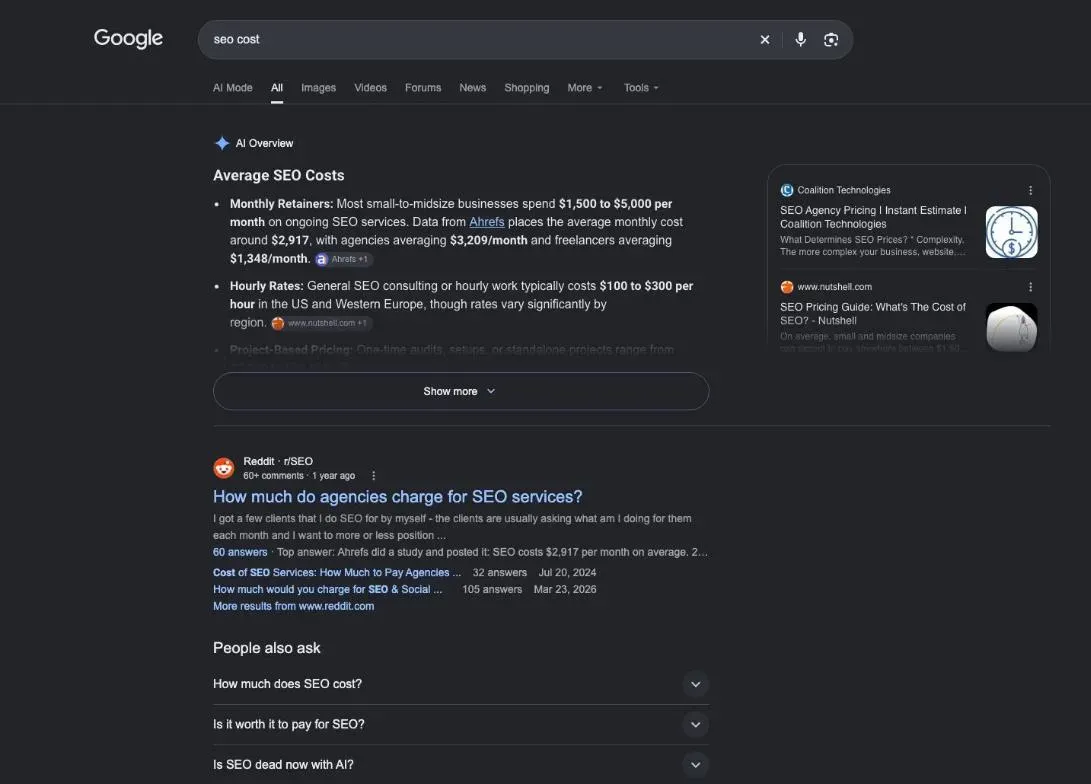The height and width of the screenshot is (784, 1091).
Task: Click 'www.nutshell.com' source name in card
Action: (x=834, y=287)
